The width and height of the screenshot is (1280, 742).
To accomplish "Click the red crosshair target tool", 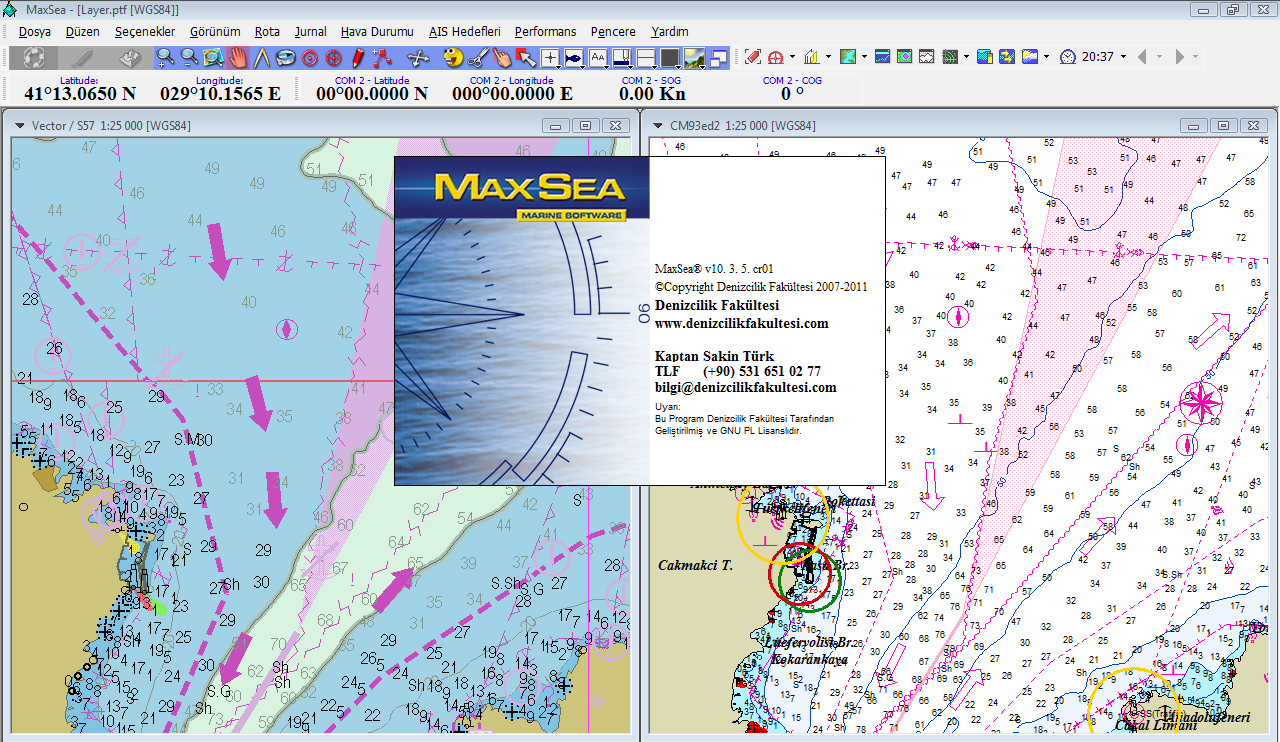I will [334, 57].
